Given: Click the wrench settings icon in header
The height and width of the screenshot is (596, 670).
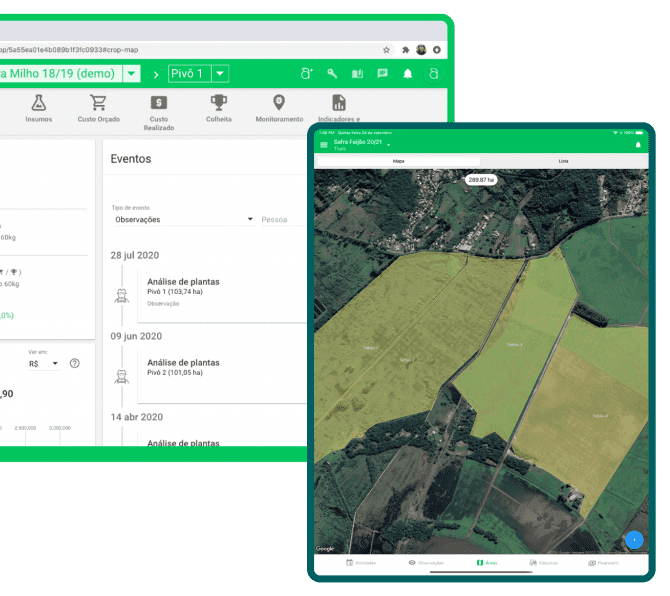Looking at the screenshot, I should [x=332, y=74].
